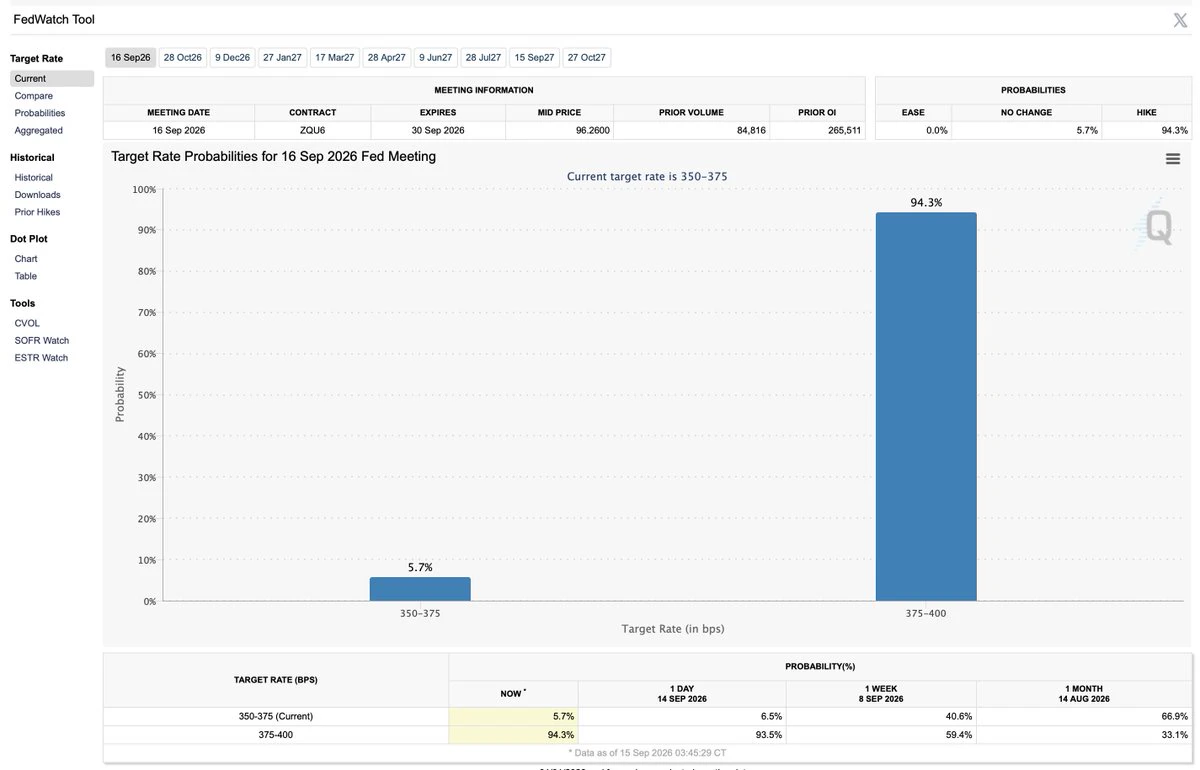
Task: Select the 15 Sep27 meeting tab
Action: (x=535, y=58)
